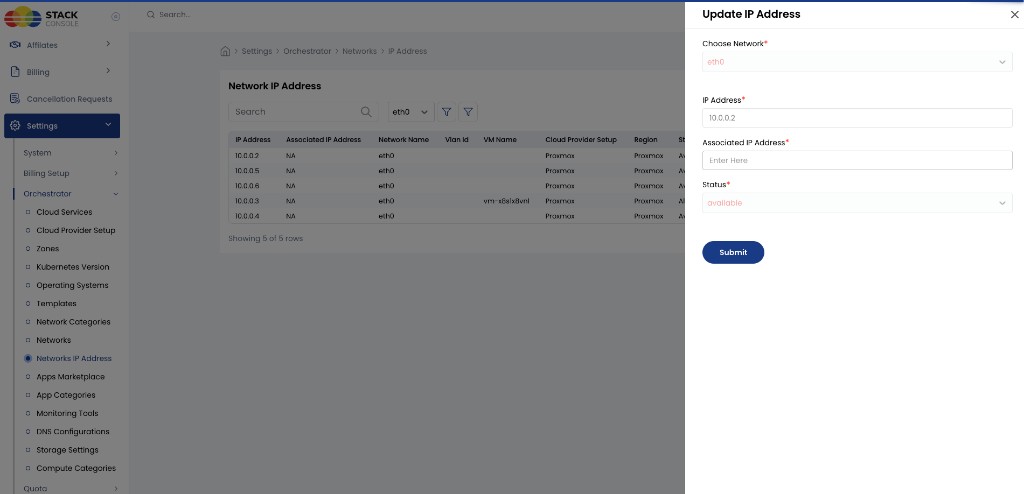Open Networks menu item in sidebar
The image size is (1024, 494).
coord(54,340)
